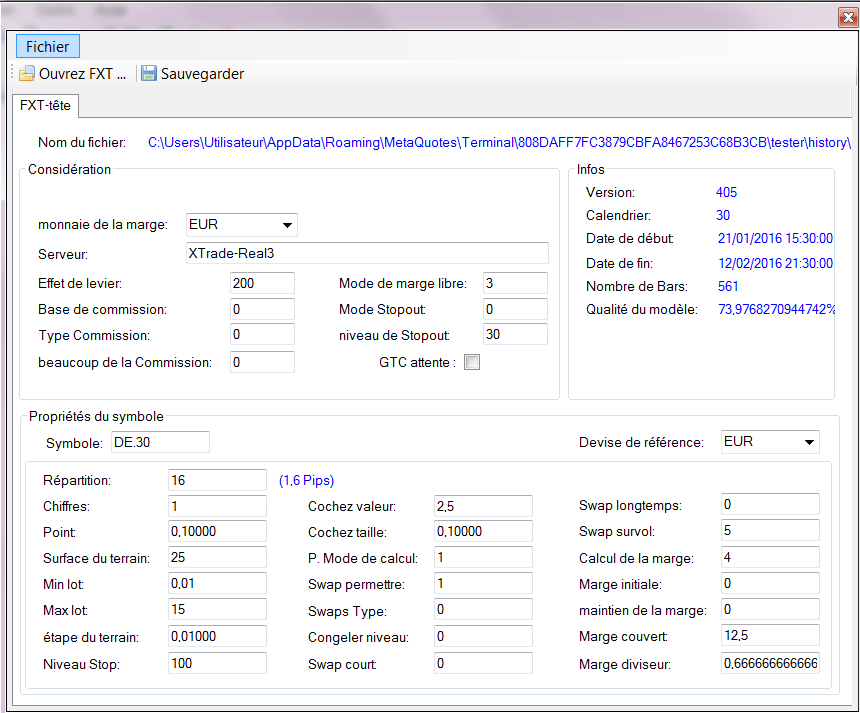Image resolution: width=860 pixels, height=713 pixels.
Task: Click the Serveur field containing XTrade-Real3
Action: [x=367, y=253]
